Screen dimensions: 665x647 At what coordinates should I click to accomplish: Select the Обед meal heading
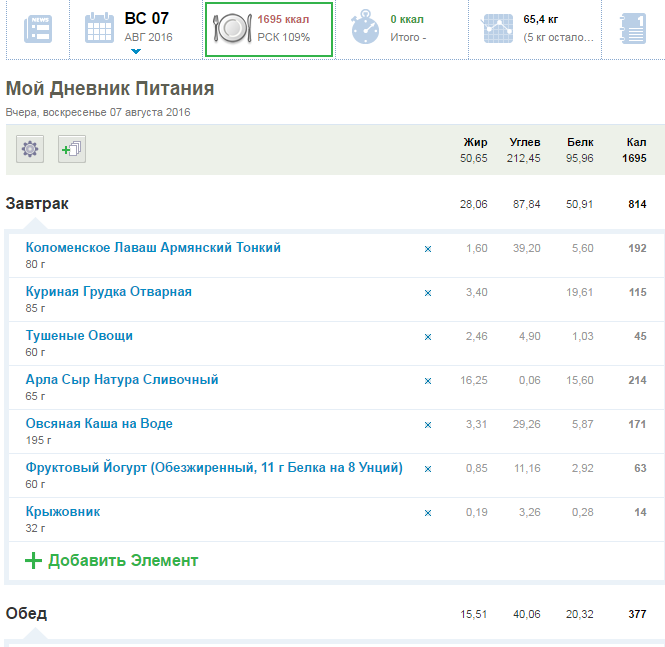coord(26,613)
